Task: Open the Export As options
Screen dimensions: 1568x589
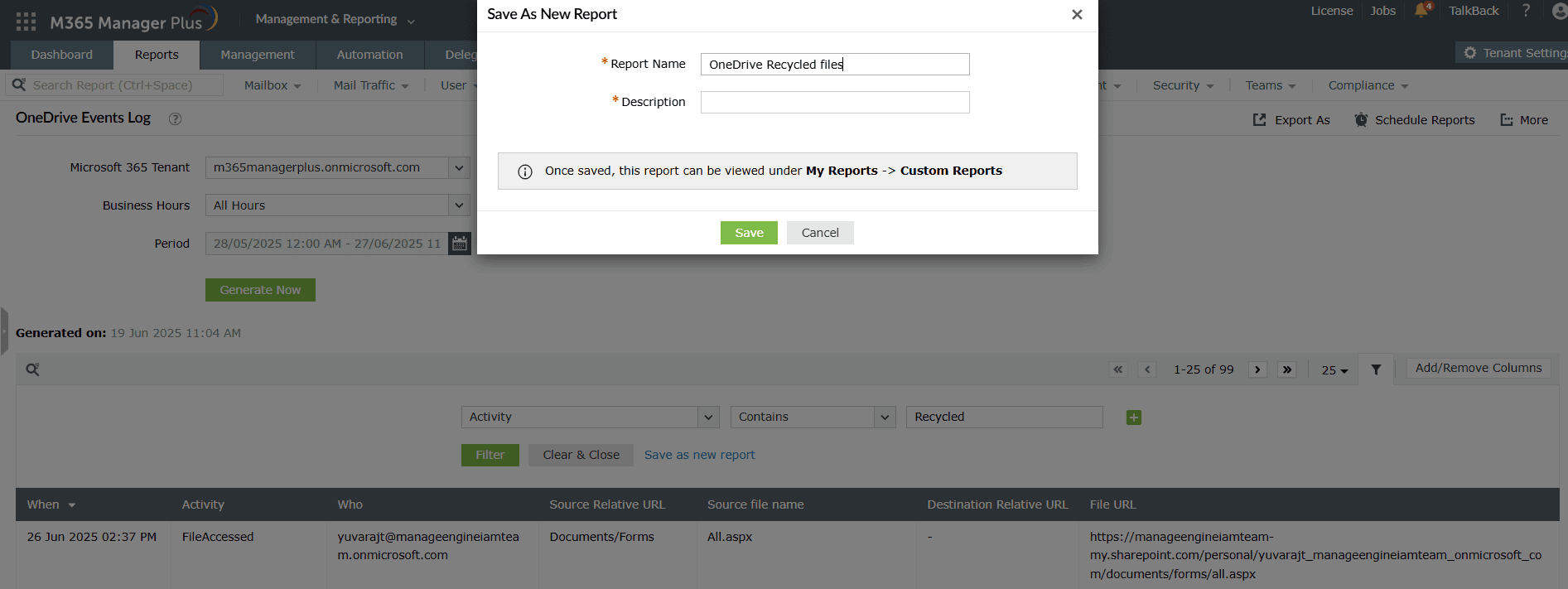Action: coord(1291,120)
